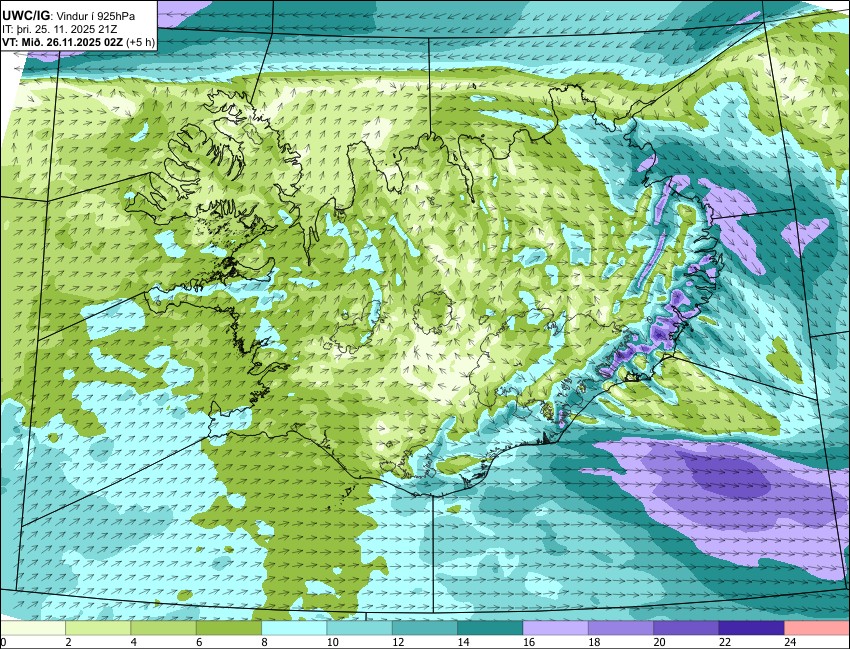The height and width of the screenshot is (649, 850).
Task: Click the 10–12 m/s light teal legend swatch
Action: click(359, 628)
